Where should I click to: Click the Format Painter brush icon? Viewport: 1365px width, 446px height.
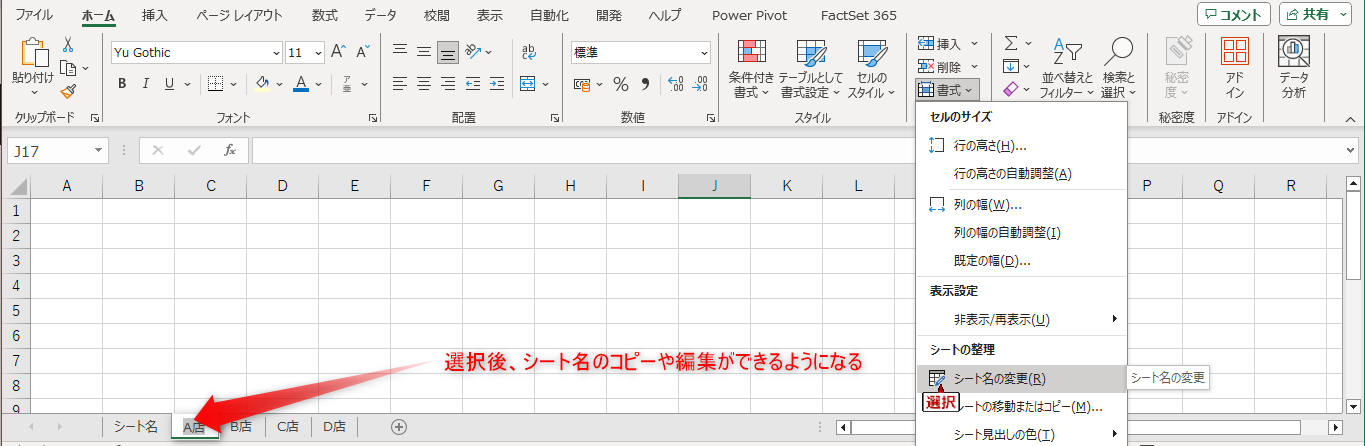68,91
